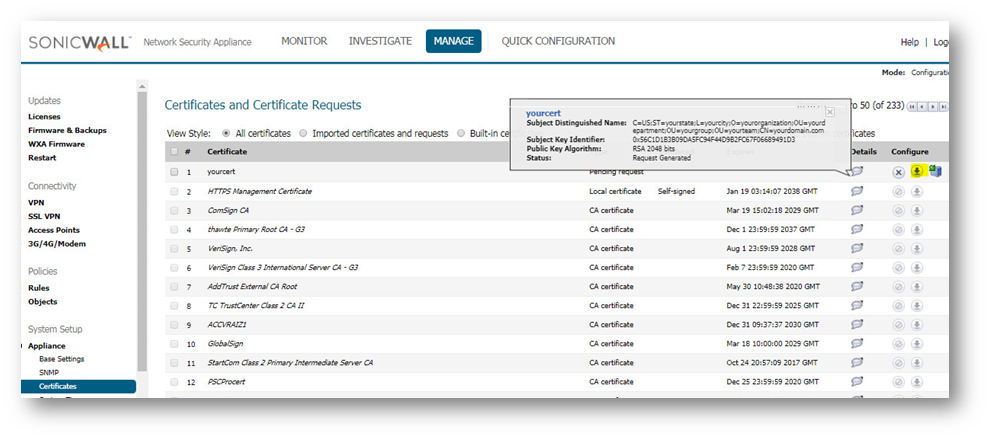The width and height of the screenshot is (991, 440).
Task: View details icon for ComSign CA
Action: (857, 210)
